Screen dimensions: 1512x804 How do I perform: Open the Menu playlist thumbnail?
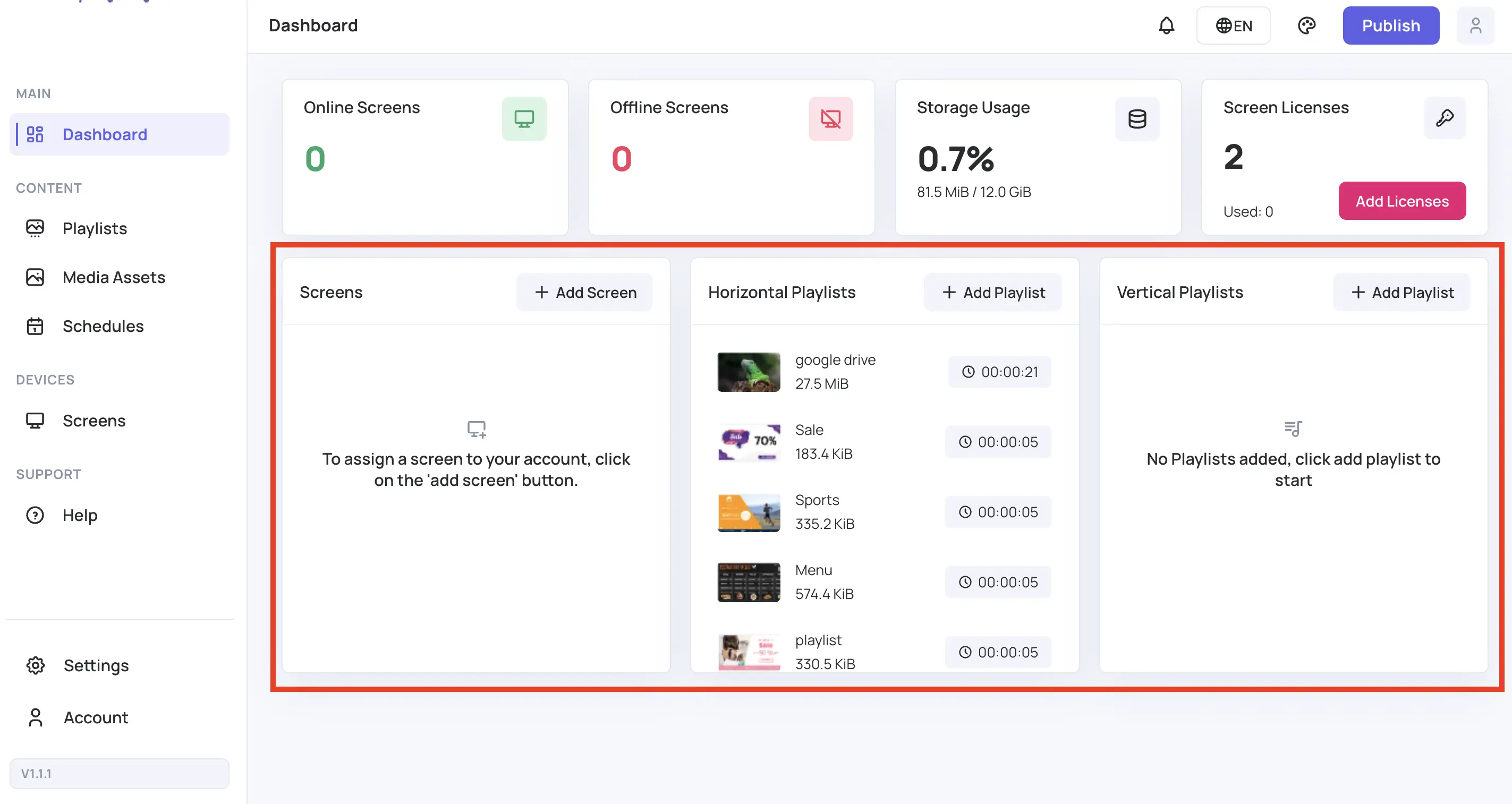749,582
